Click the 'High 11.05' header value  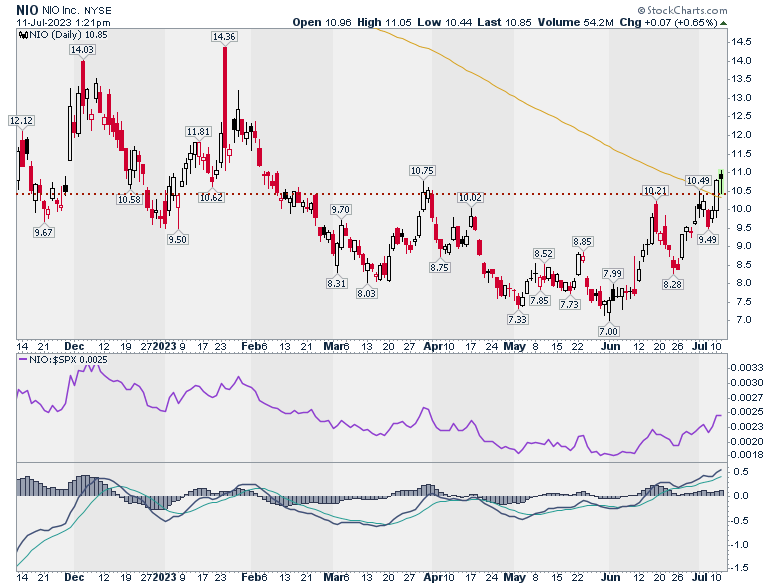(384, 22)
